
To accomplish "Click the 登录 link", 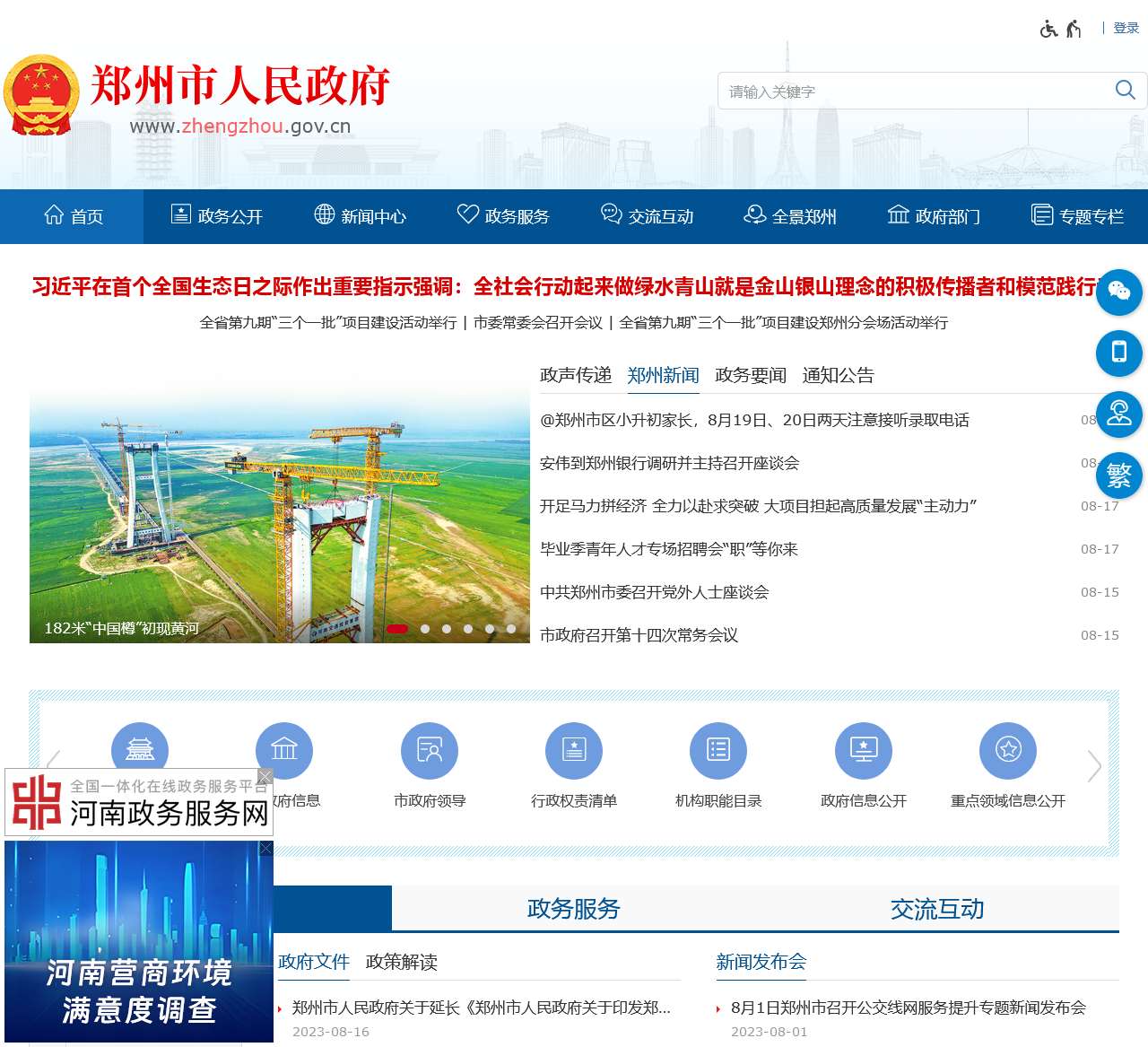I will tap(1126, 28).
